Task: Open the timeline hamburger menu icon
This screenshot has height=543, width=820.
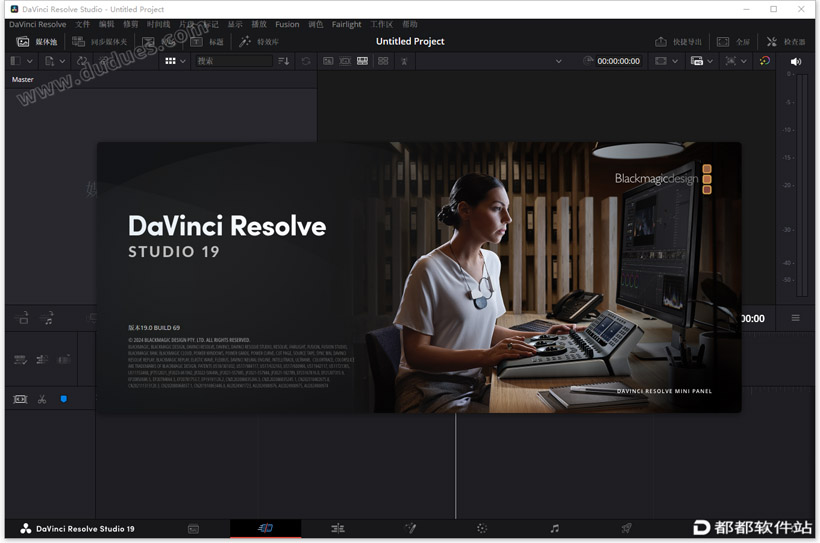Action: pos(795,318)
